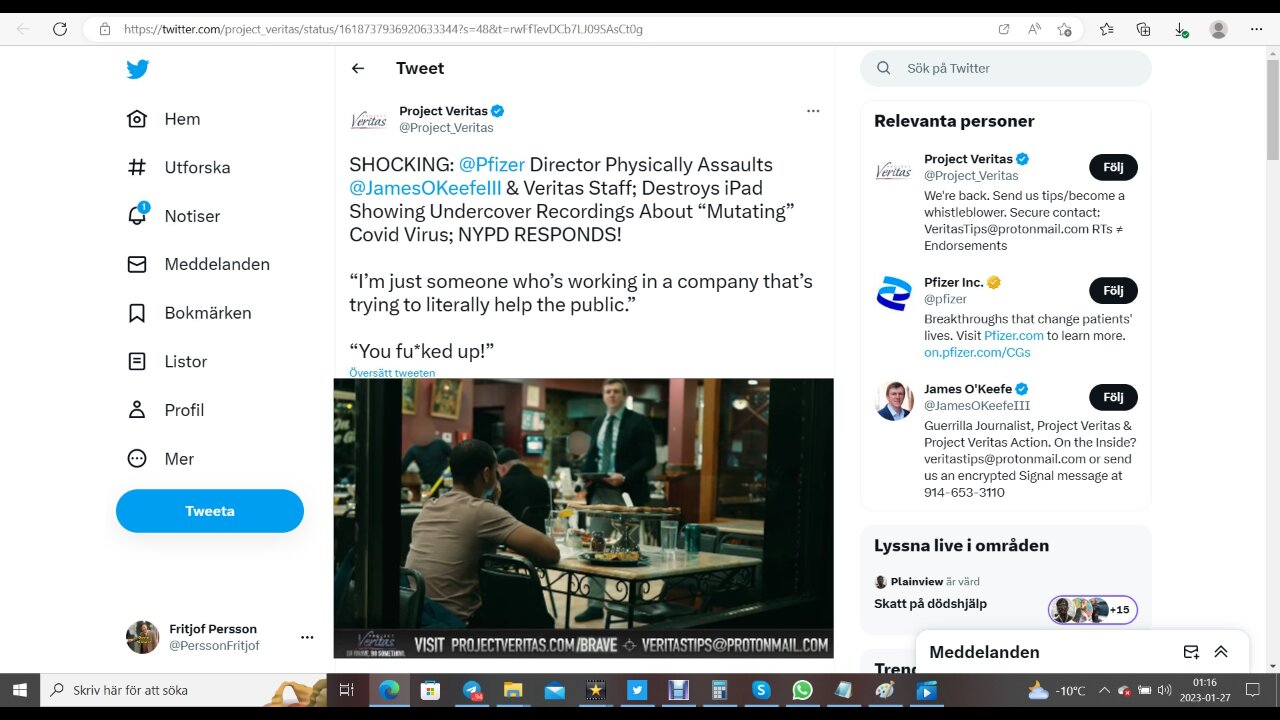1280x720 pixels.
Task: Click the browser back arrow
Action: pyautogui.click(x=22, y=29)
